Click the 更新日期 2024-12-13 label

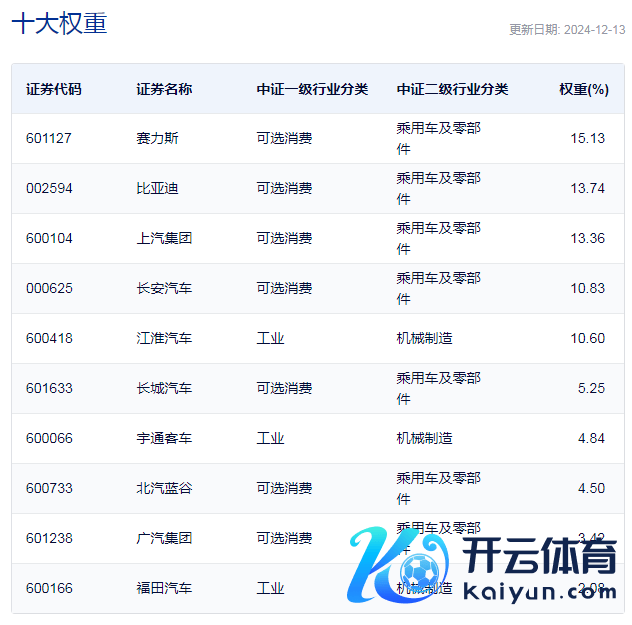pyautogui.click(x=566, y=30)
